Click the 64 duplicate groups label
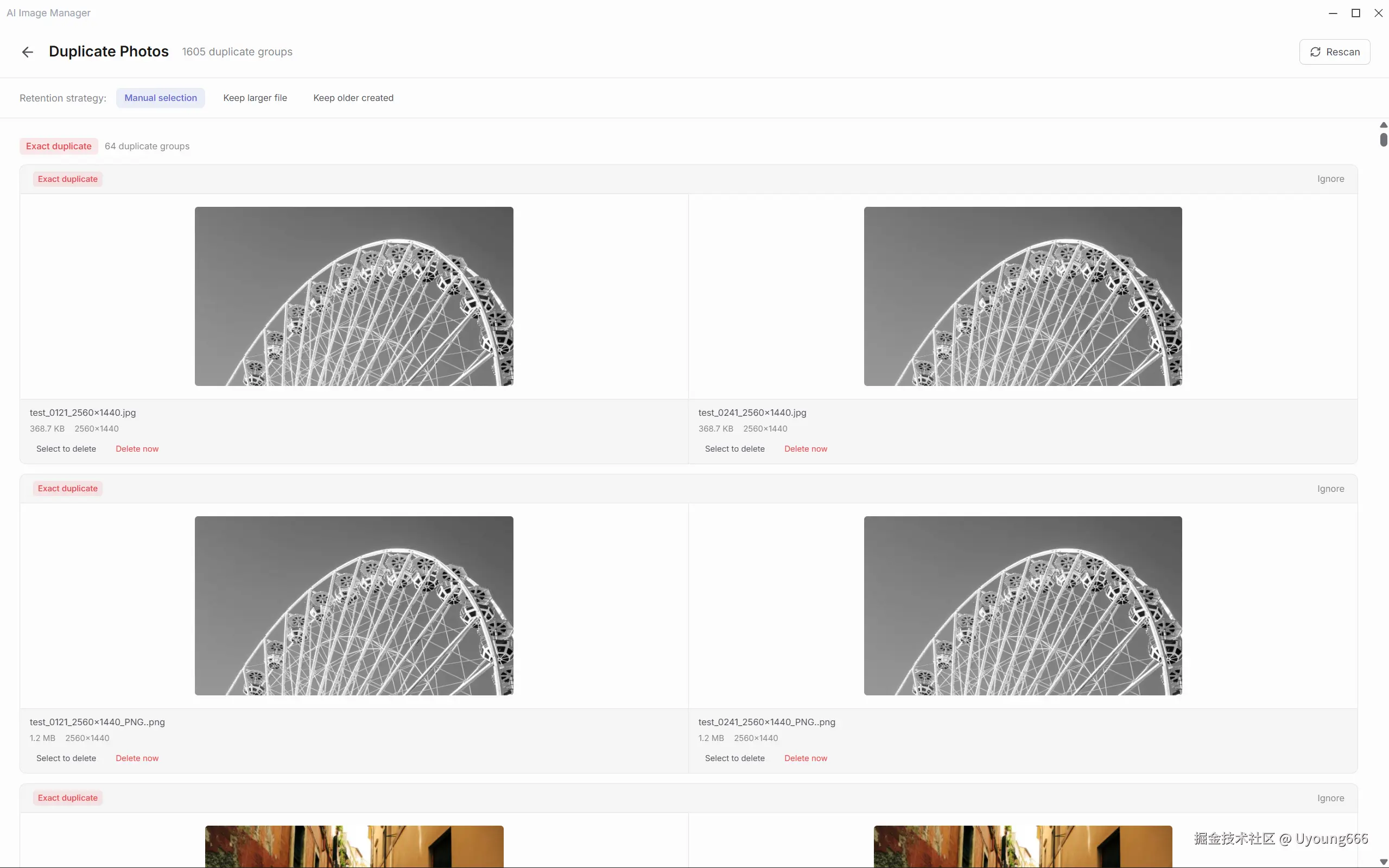The image size is (1389, 868). tap(147, 147)
